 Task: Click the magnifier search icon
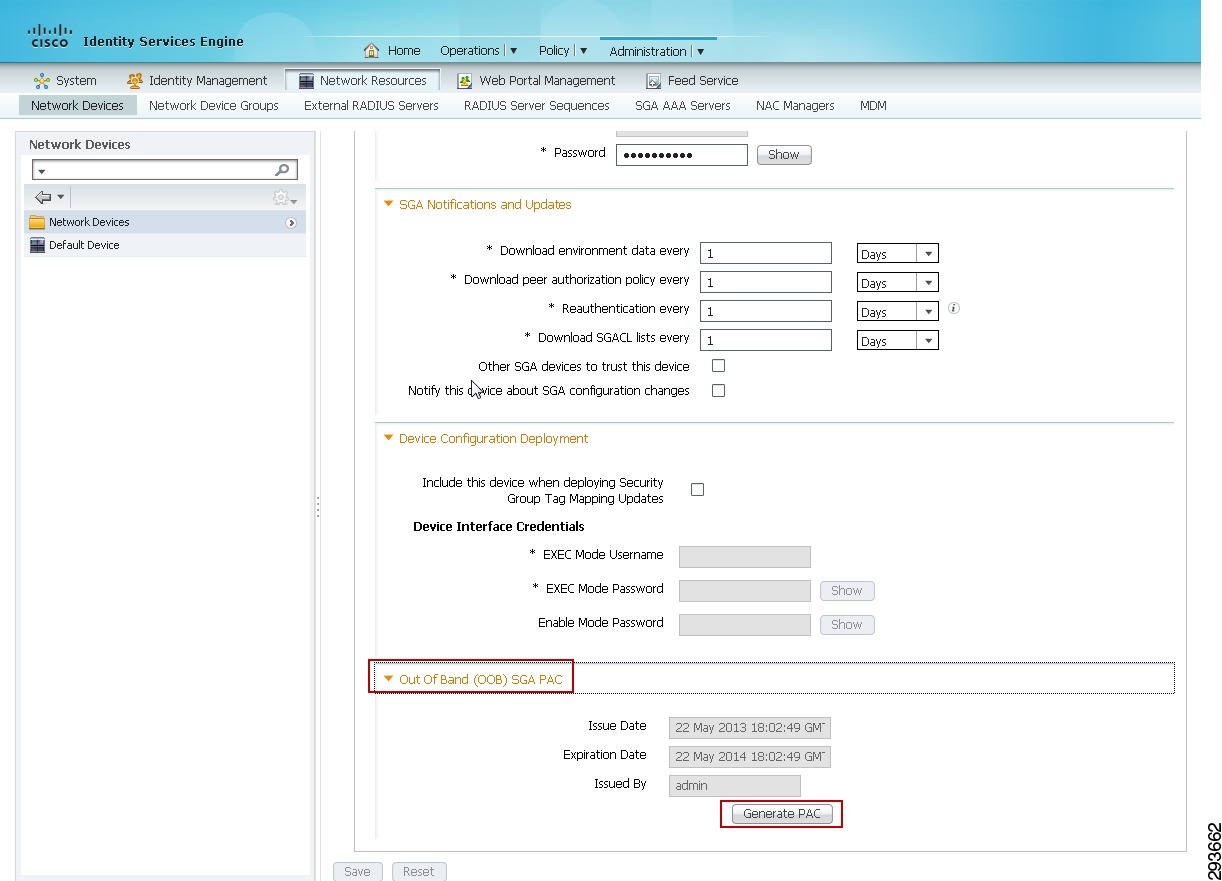[283, 171]
